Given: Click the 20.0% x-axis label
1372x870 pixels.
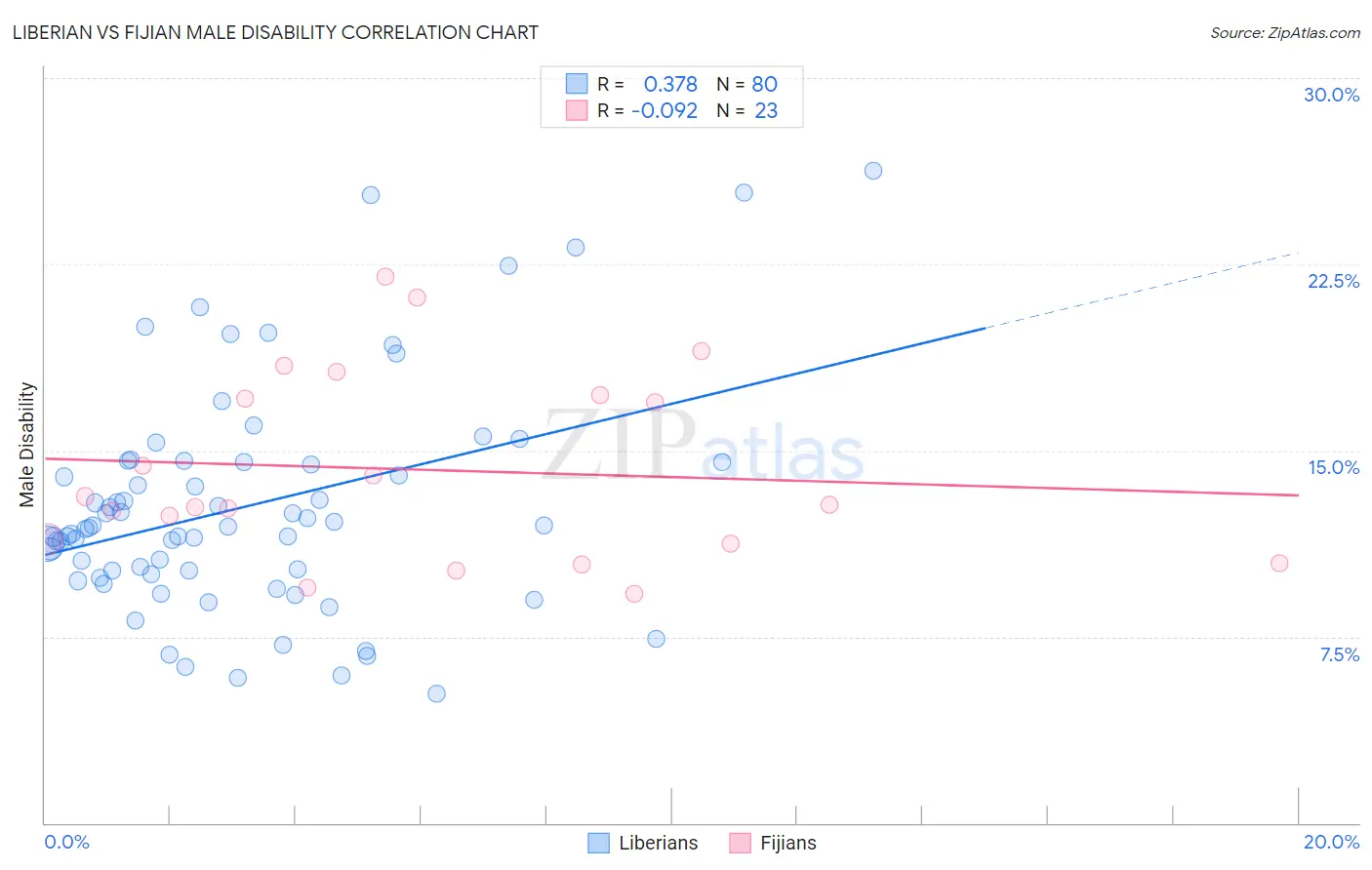Looking at the screenshot, I should pos(1331,842).
